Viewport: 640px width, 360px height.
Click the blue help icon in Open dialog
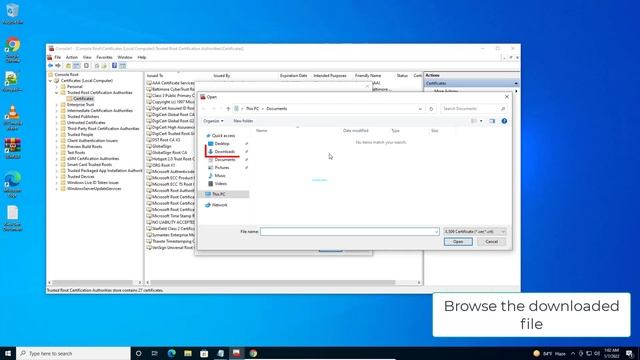coord(504,121)
